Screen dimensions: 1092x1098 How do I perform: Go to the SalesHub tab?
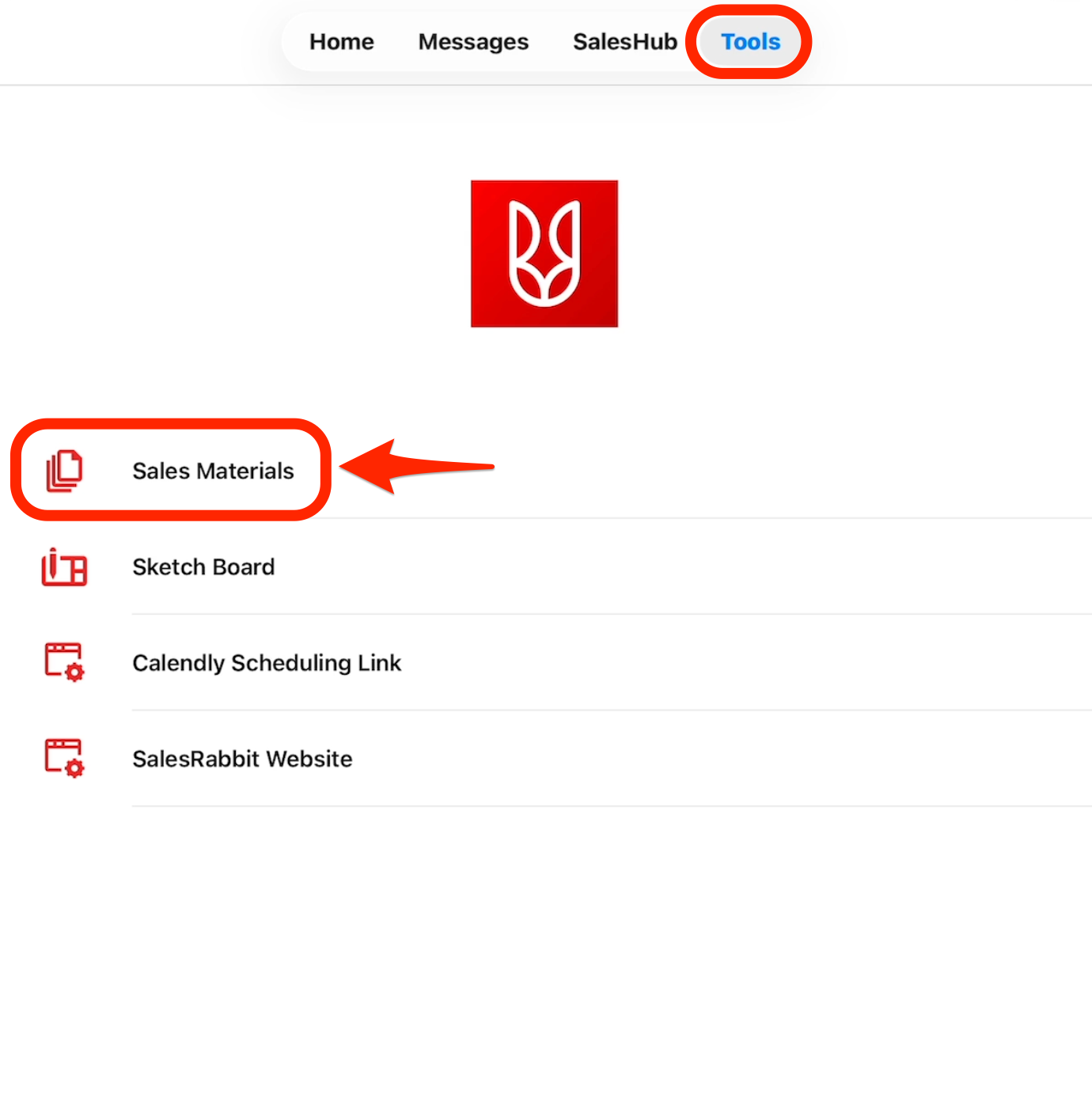coord(624,42)
